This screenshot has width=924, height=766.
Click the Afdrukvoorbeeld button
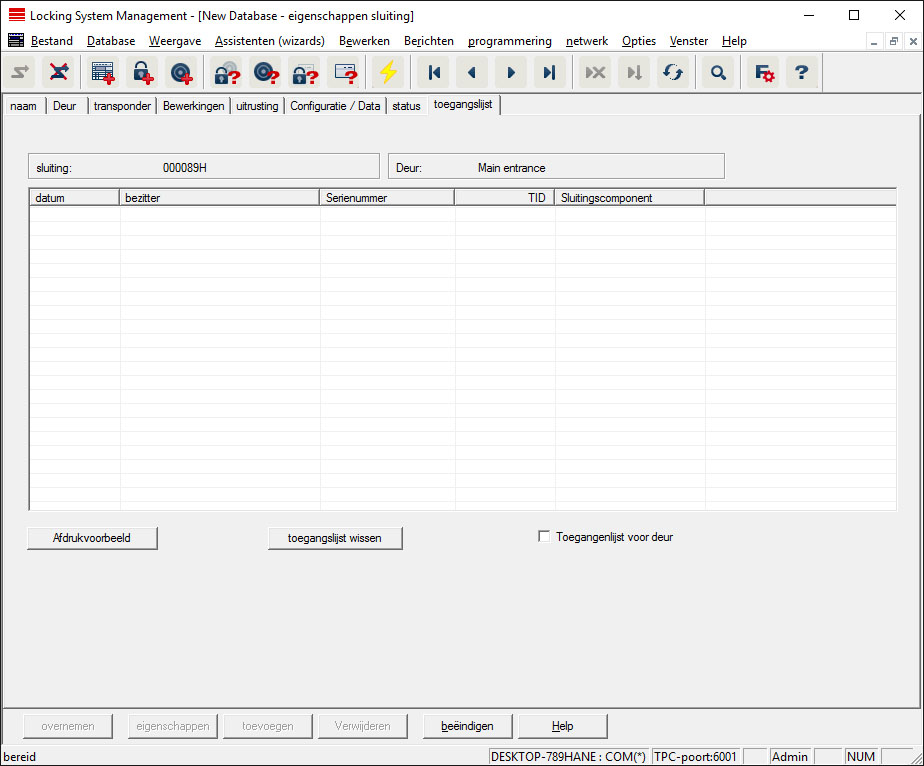click(92, 538)
